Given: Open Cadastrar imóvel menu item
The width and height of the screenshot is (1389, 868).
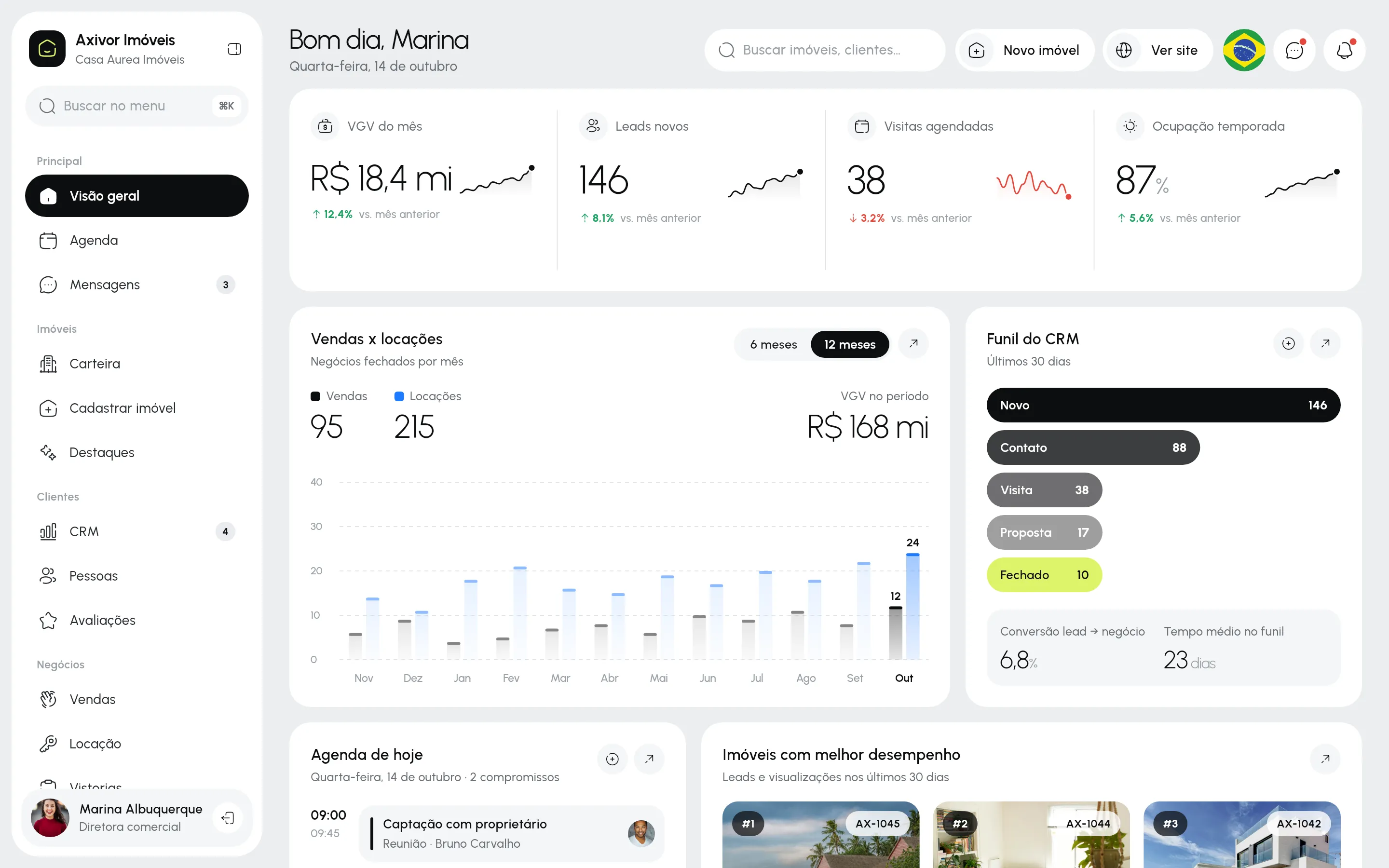Looking at the screenshot, I should [136, 408].
